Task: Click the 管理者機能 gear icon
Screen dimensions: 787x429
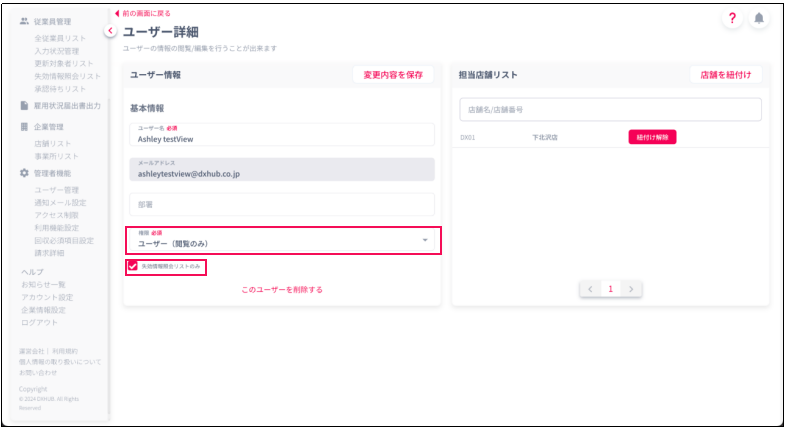Action: click(24, 173)
